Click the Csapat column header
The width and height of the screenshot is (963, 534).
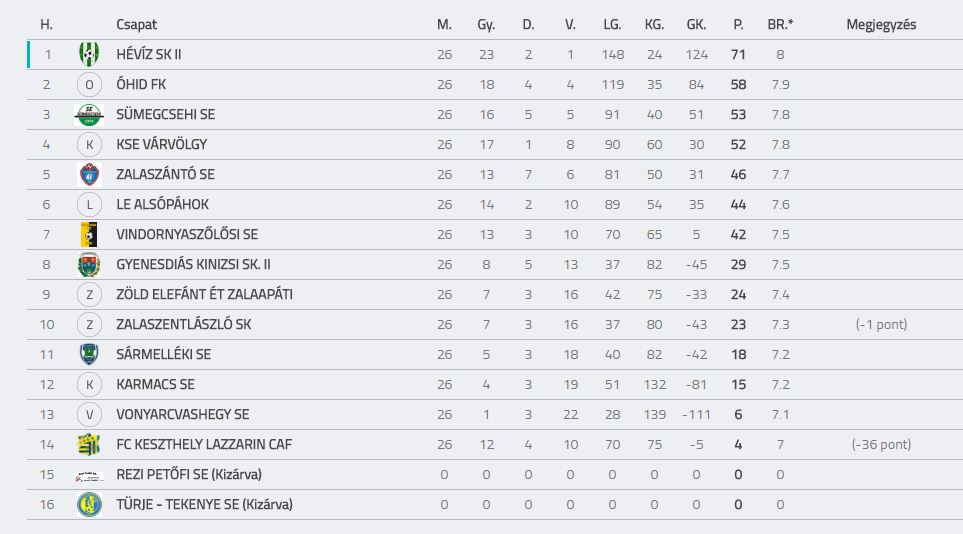pos(136,25)
